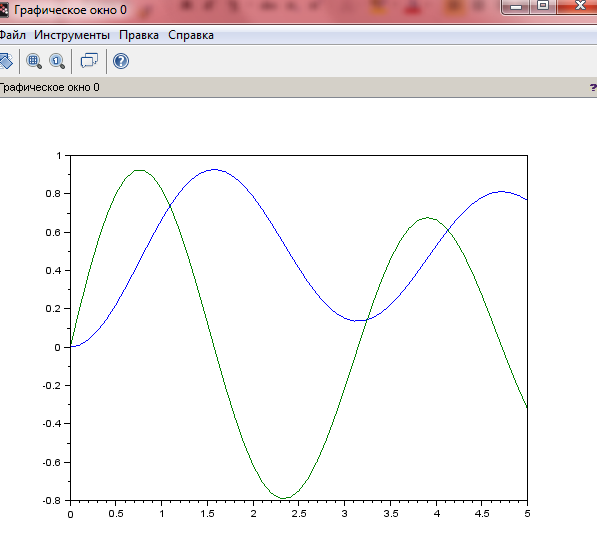Open the Справка menu

pos(191,35)
